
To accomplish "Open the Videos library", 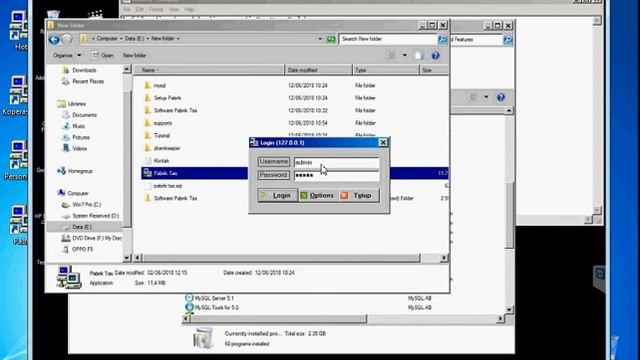I will coord(79,149).
